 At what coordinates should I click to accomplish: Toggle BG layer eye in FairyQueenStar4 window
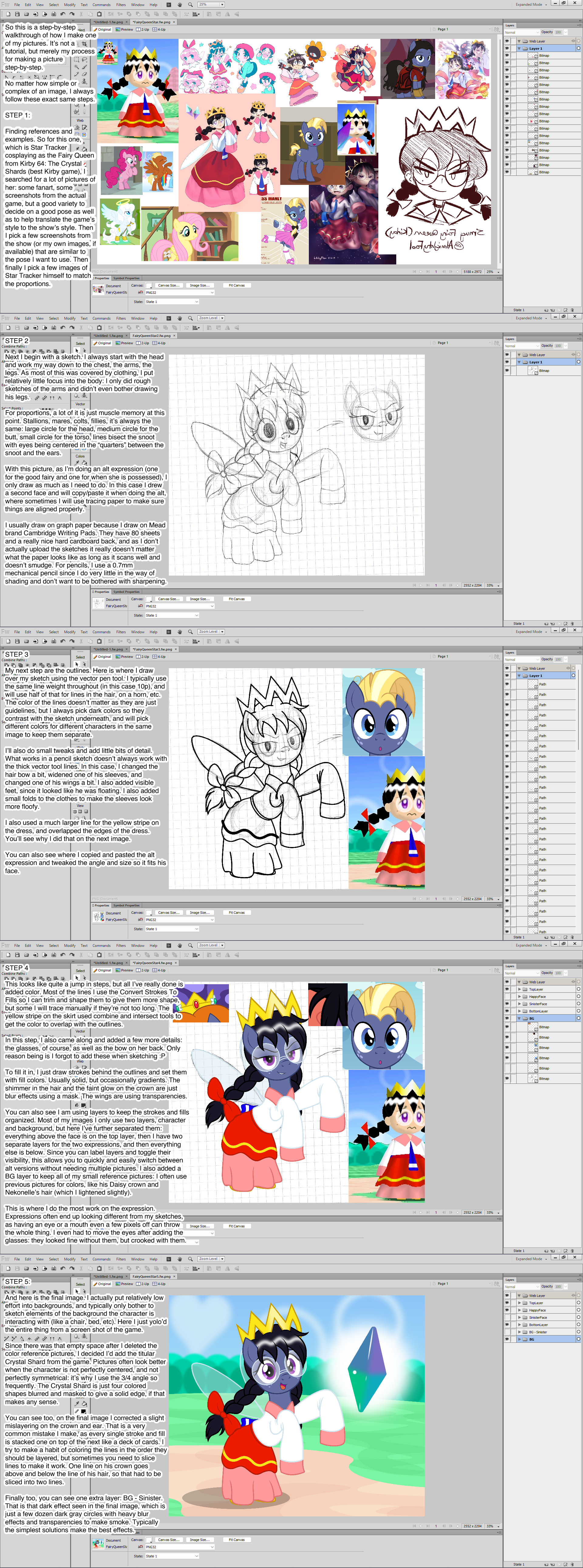[507, 1018]
